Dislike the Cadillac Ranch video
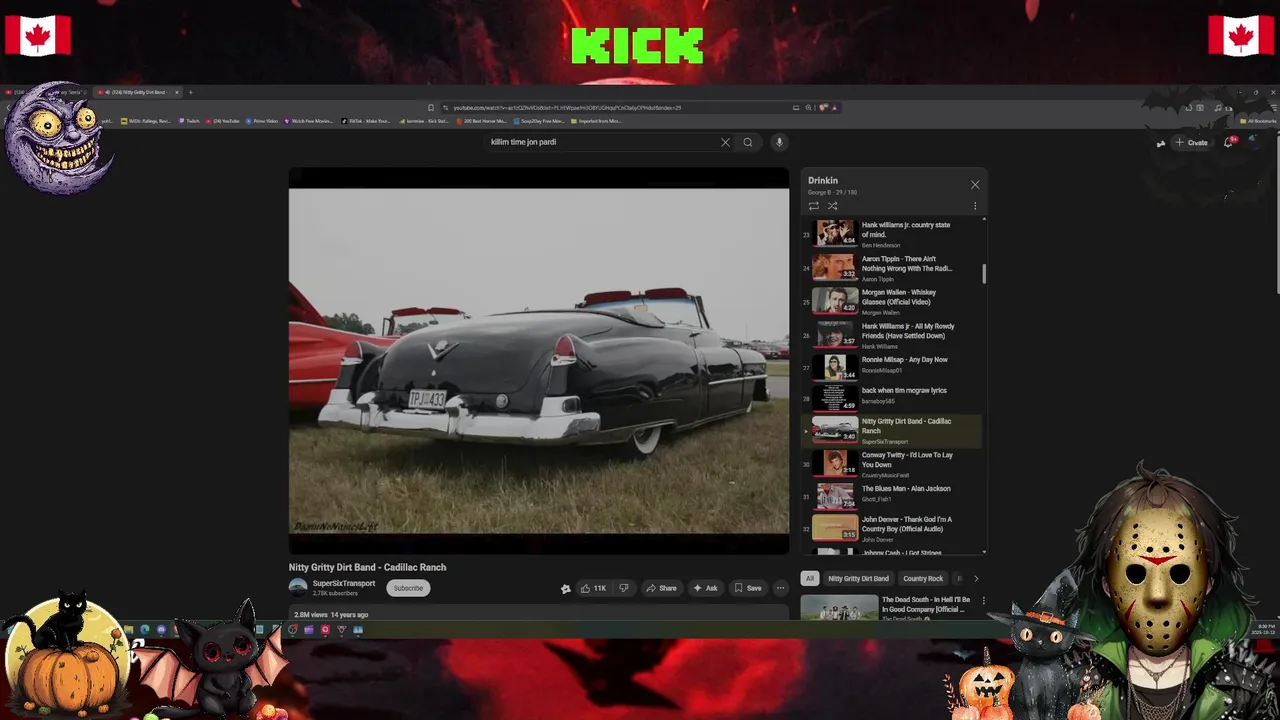The height and width of the screenshot is (720, 1280). click(624, 588)
